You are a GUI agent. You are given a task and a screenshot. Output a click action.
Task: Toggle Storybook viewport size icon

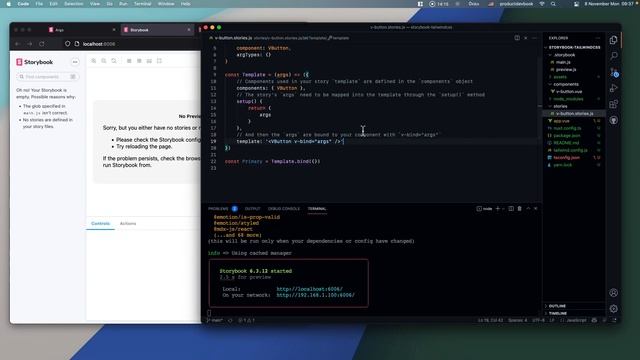[x=149, y=61]
